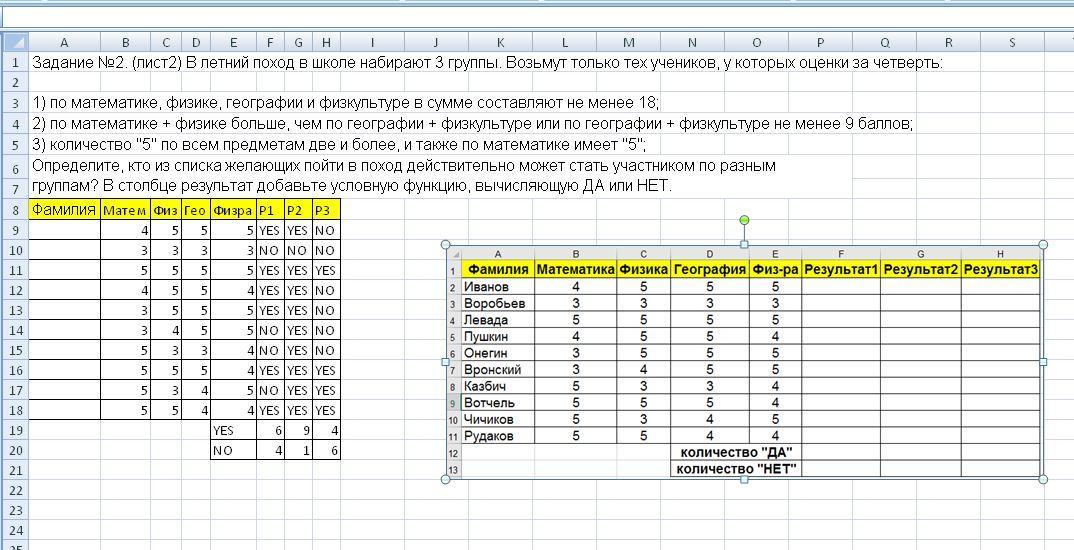Select row header 23

coord(14,510)
